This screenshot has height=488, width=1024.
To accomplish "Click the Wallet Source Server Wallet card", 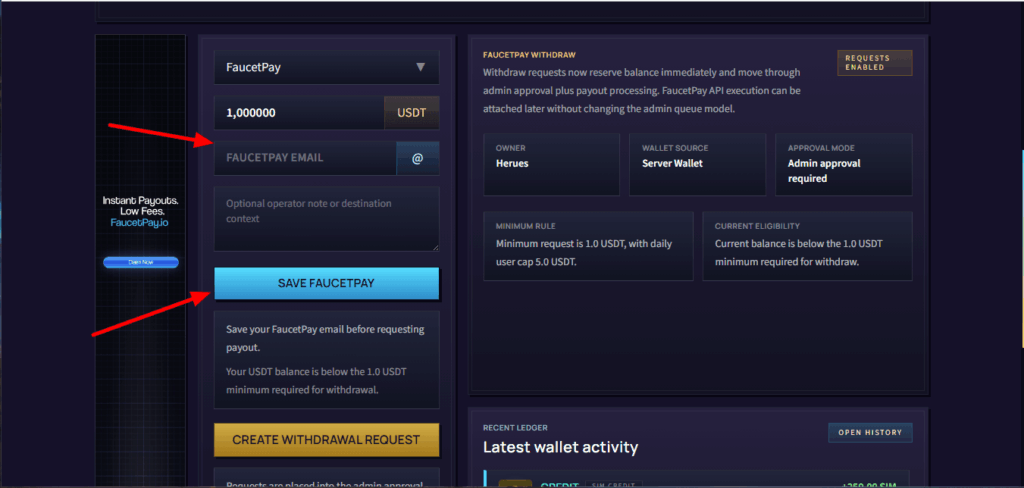I will point(697,165).
